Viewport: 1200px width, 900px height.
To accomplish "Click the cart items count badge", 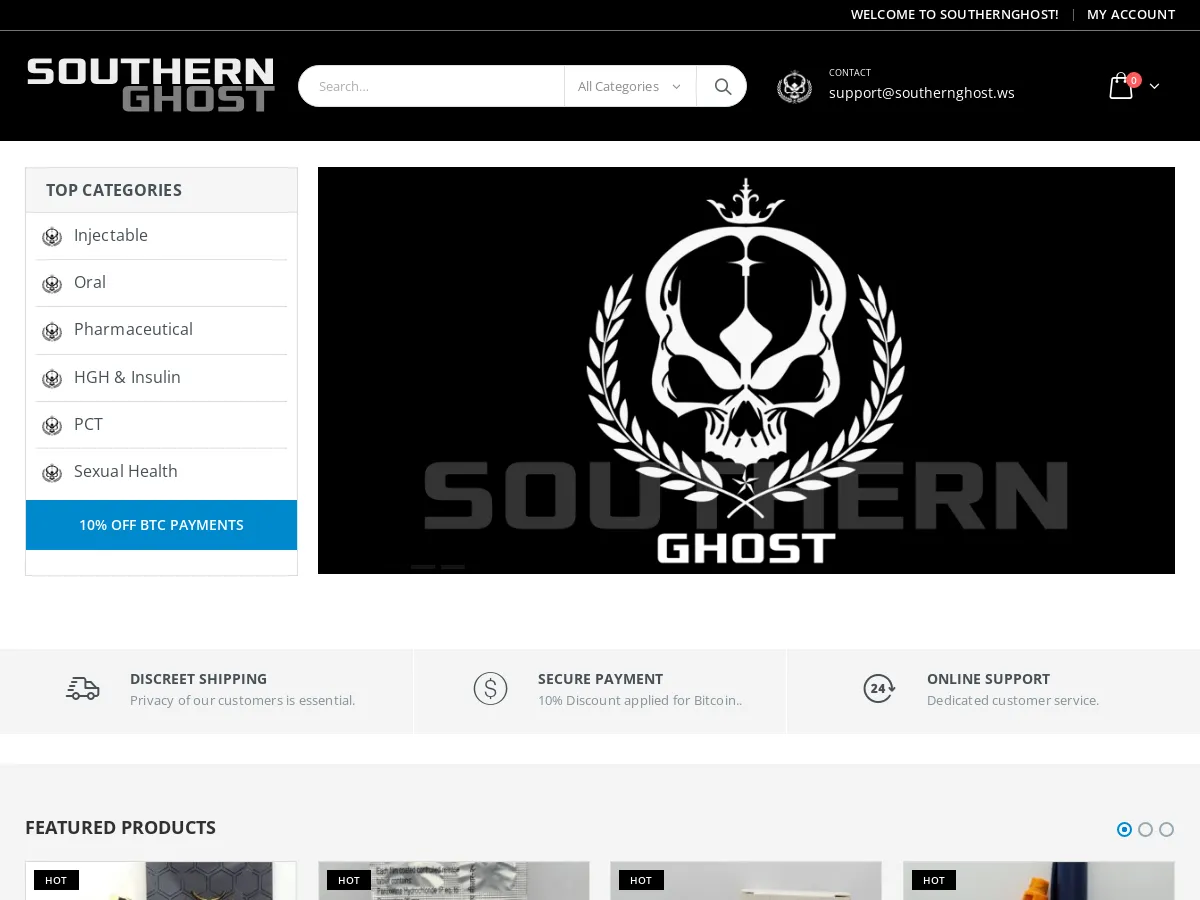I will 1134,80.
